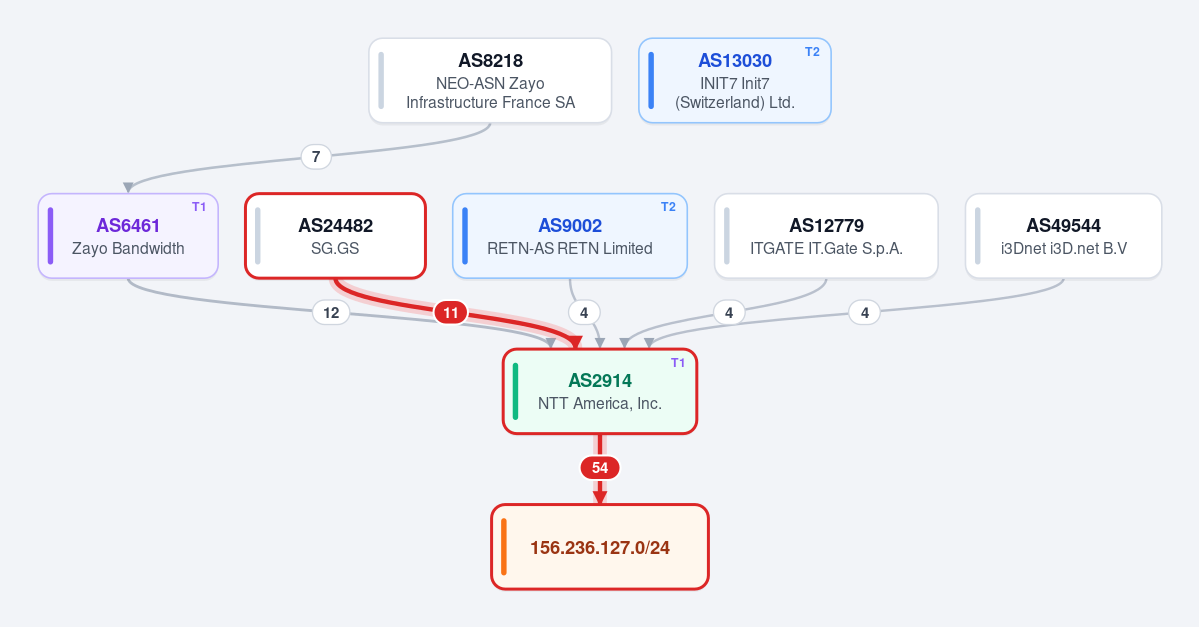The height and width of the screenshot is (627, 1199).
Task: Click the edge label showing 7
Action: point(316,157)
